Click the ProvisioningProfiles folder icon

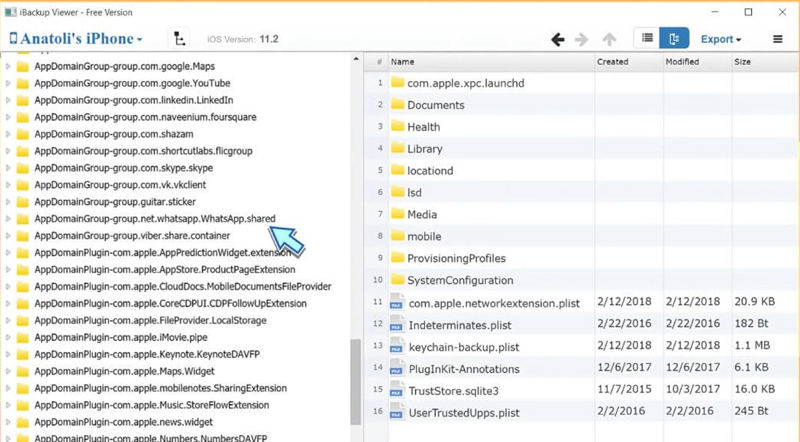[x=397, y=258]
